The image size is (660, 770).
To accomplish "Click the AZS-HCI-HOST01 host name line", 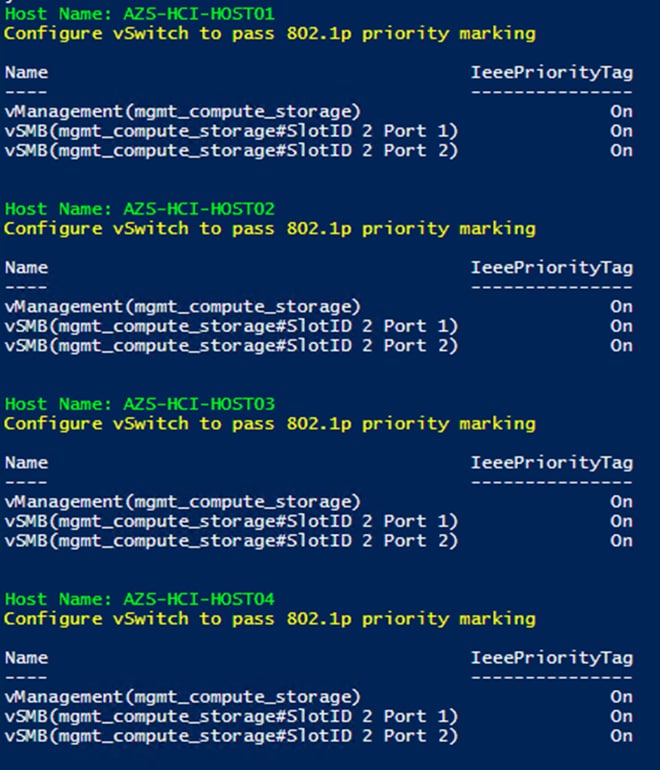I will tap(139, 14).
